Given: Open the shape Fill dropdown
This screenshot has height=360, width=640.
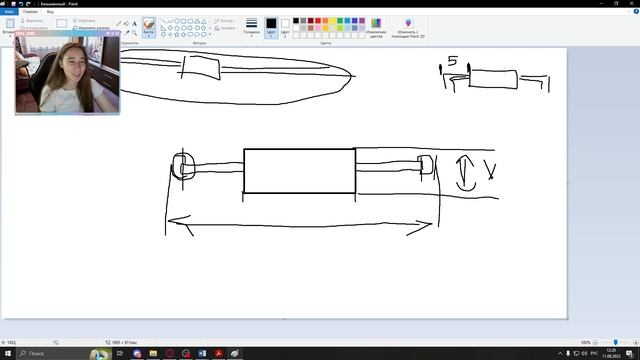Looking at the screenshot, I should [225, 28].
